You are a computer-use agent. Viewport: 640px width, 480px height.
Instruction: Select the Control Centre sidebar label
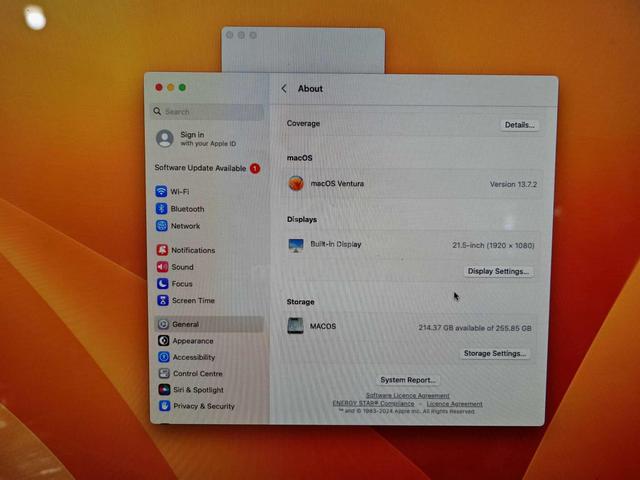[x=198, y=373]
